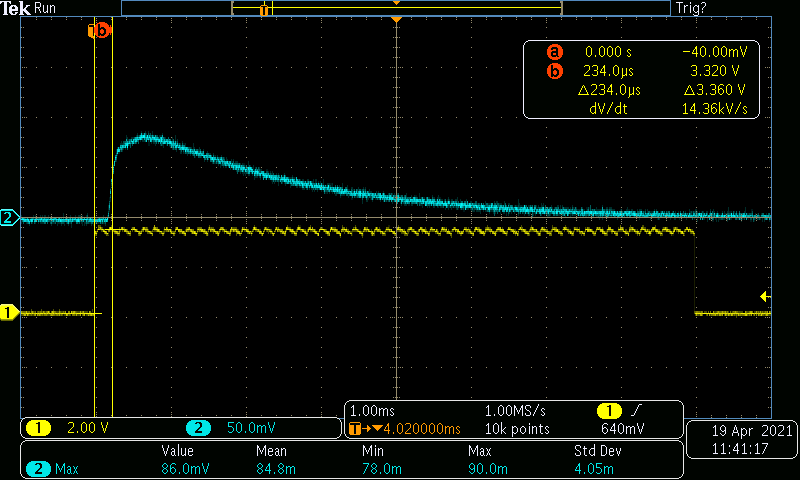The image size is (800, 480).
Task: Click the Value column header
Action: point(178,451)
